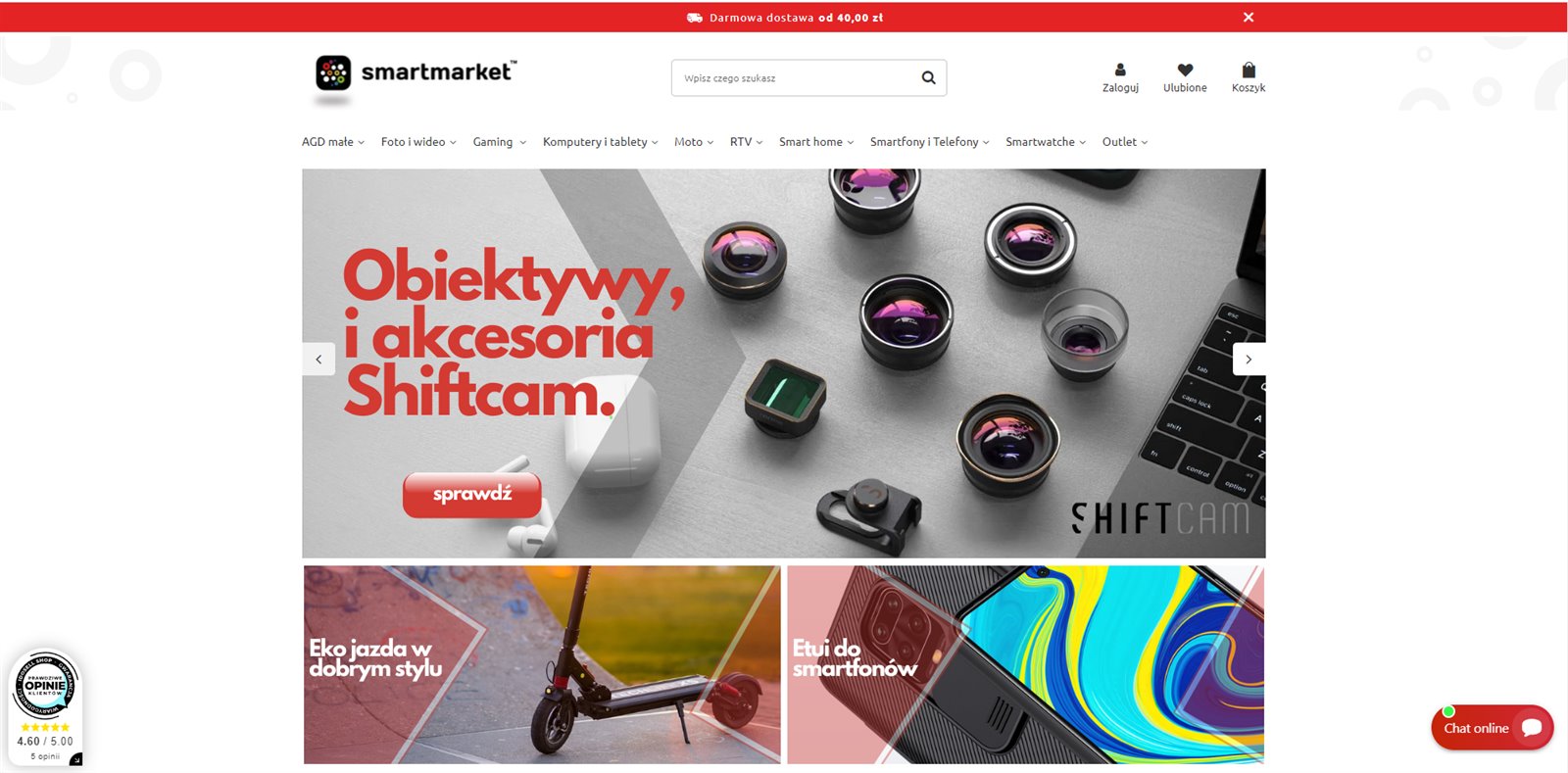Focus the 'Wpisz czego szukasz' search field
This screenshot has height=773, width=1568.
[x=794, y=77]
